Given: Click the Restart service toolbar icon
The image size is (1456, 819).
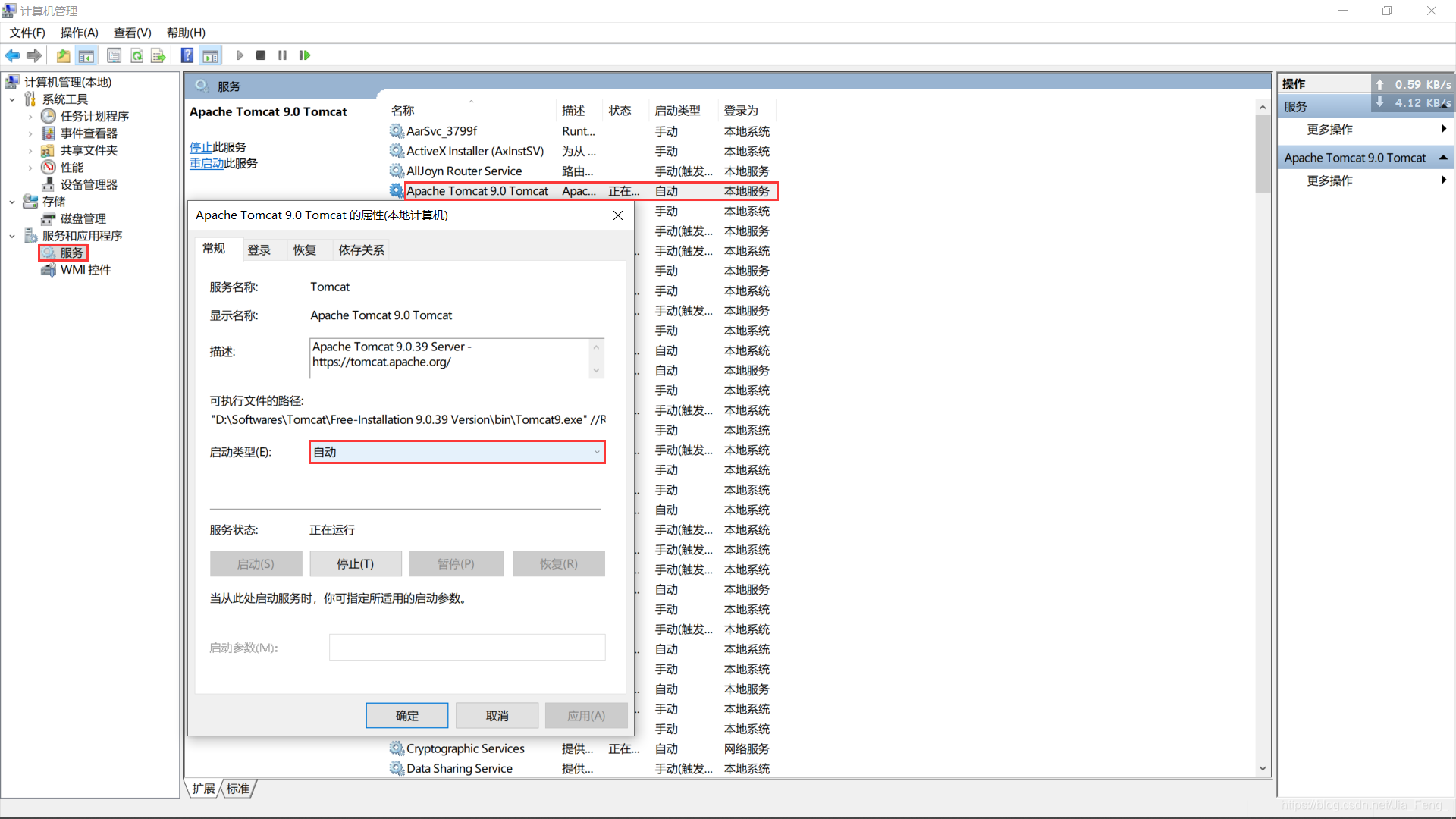Looking at the screenshot, I should tap(305, 55).
